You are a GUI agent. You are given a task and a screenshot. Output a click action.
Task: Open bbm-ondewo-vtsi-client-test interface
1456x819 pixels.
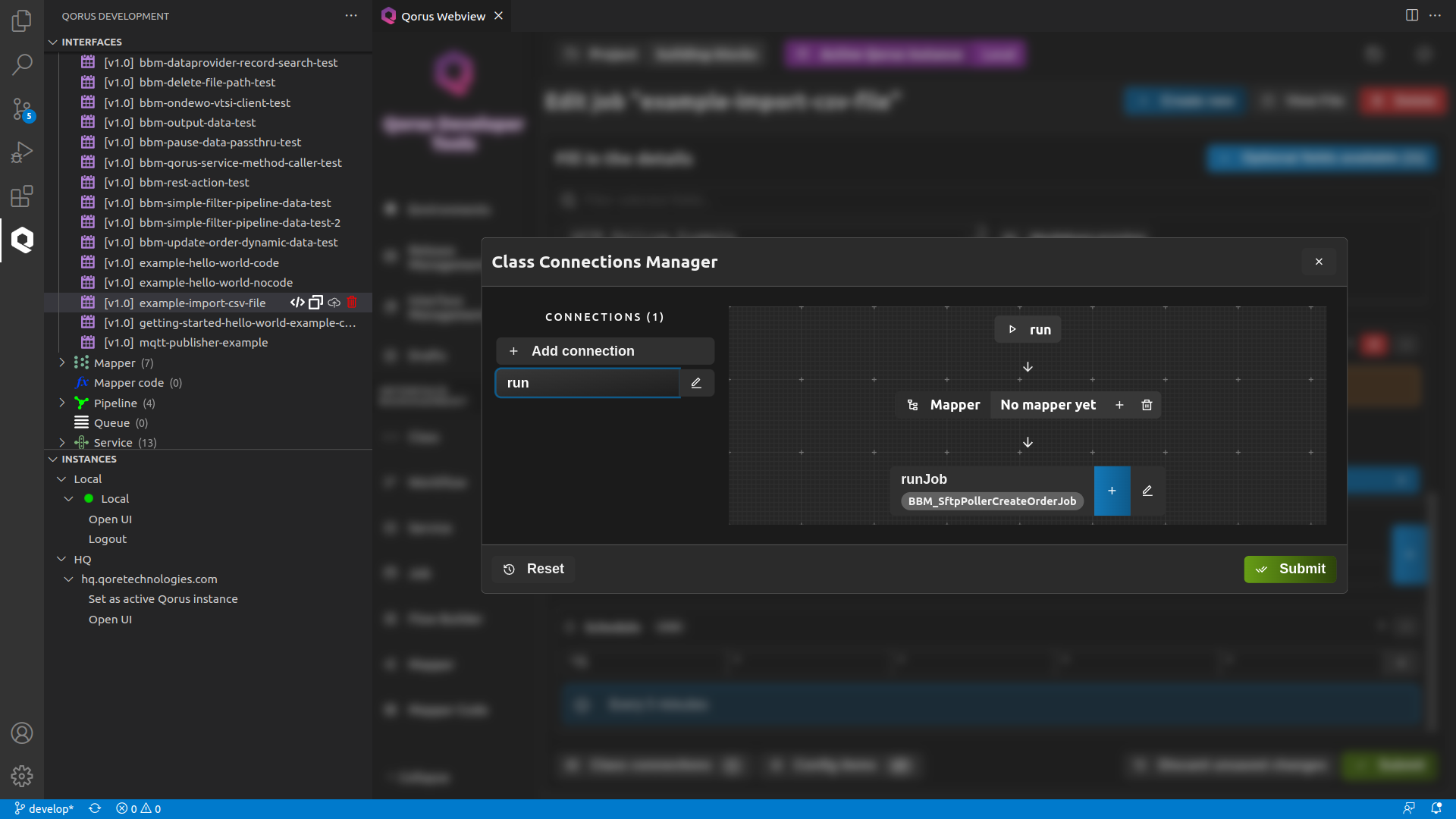click(x=215, y=102)
